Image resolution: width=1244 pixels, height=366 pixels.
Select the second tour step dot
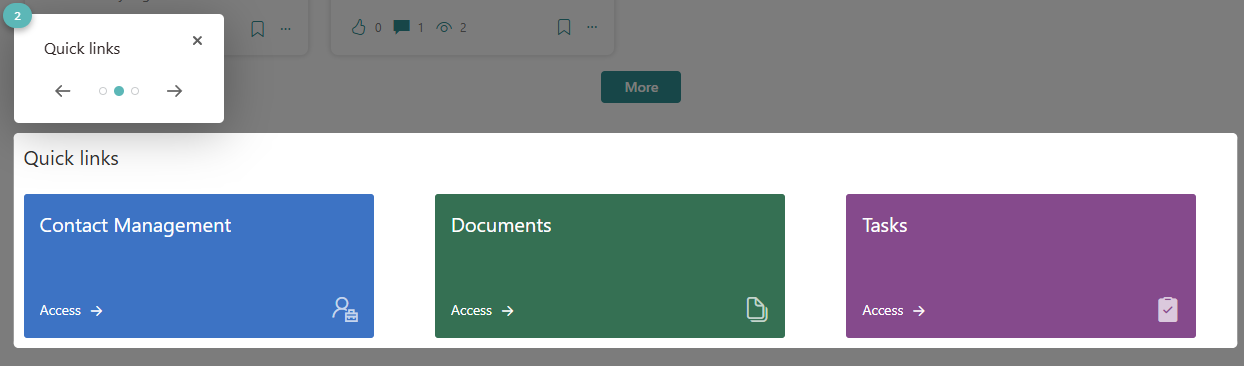119,91
